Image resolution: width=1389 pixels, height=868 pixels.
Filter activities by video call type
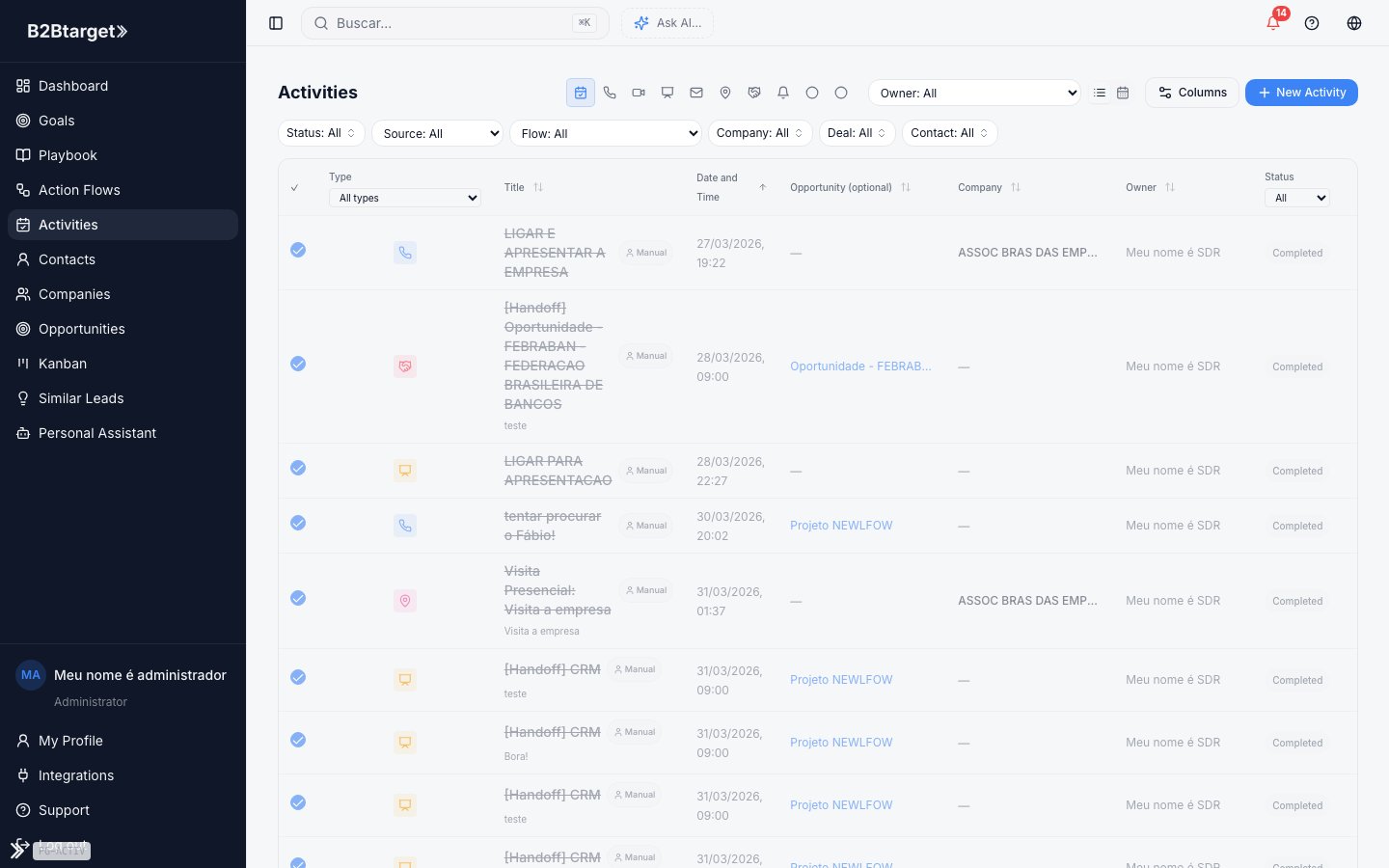(639, 93)
